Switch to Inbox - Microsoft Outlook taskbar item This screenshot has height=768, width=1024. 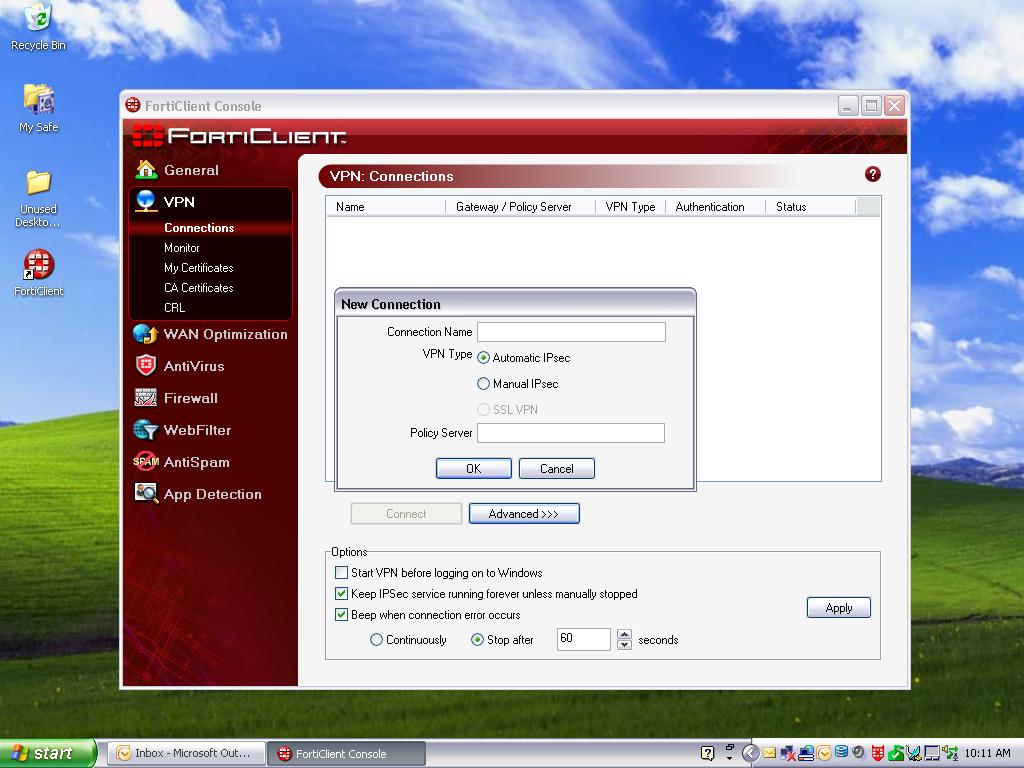(x=187, y=753)
